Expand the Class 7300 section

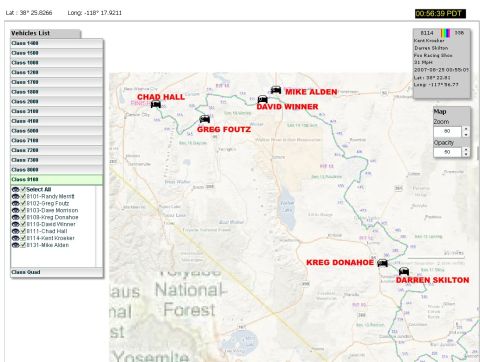coord(57,160)
